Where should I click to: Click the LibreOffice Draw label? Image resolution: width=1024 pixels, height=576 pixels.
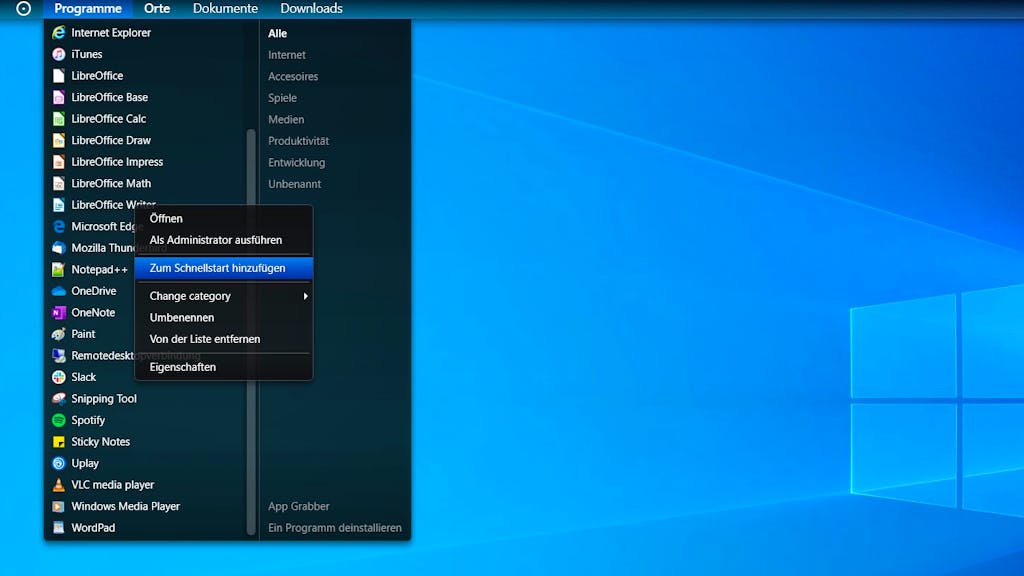pyautogui.click(x=111, y=140)
